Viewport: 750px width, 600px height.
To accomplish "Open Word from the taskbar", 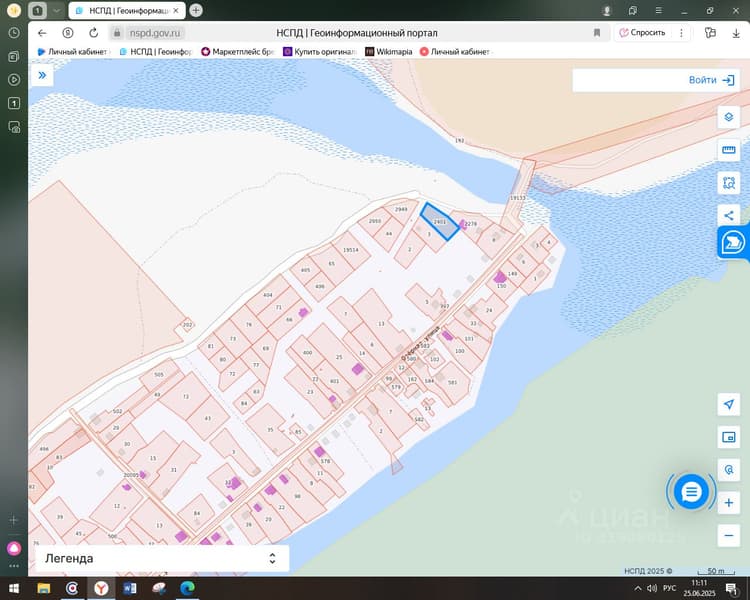I will point(130,588).
